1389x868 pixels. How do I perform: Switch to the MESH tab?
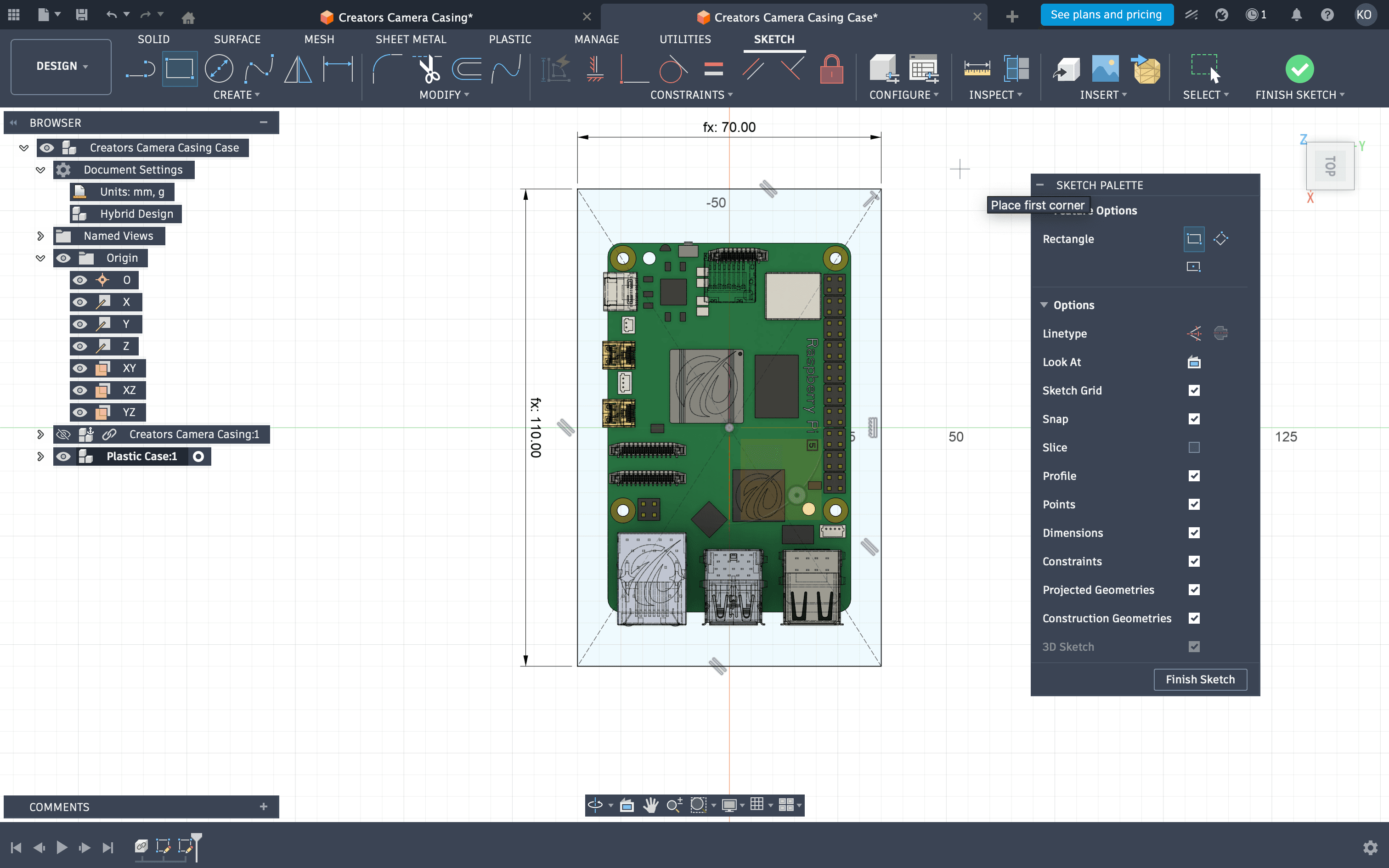coord(319,39)
